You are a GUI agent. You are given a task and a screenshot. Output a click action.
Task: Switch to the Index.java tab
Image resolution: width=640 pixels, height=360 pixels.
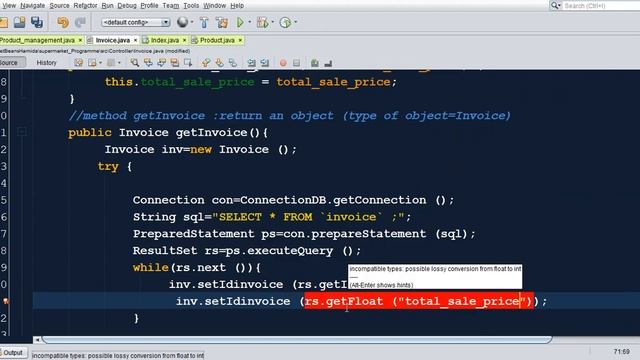click(164, 40)
